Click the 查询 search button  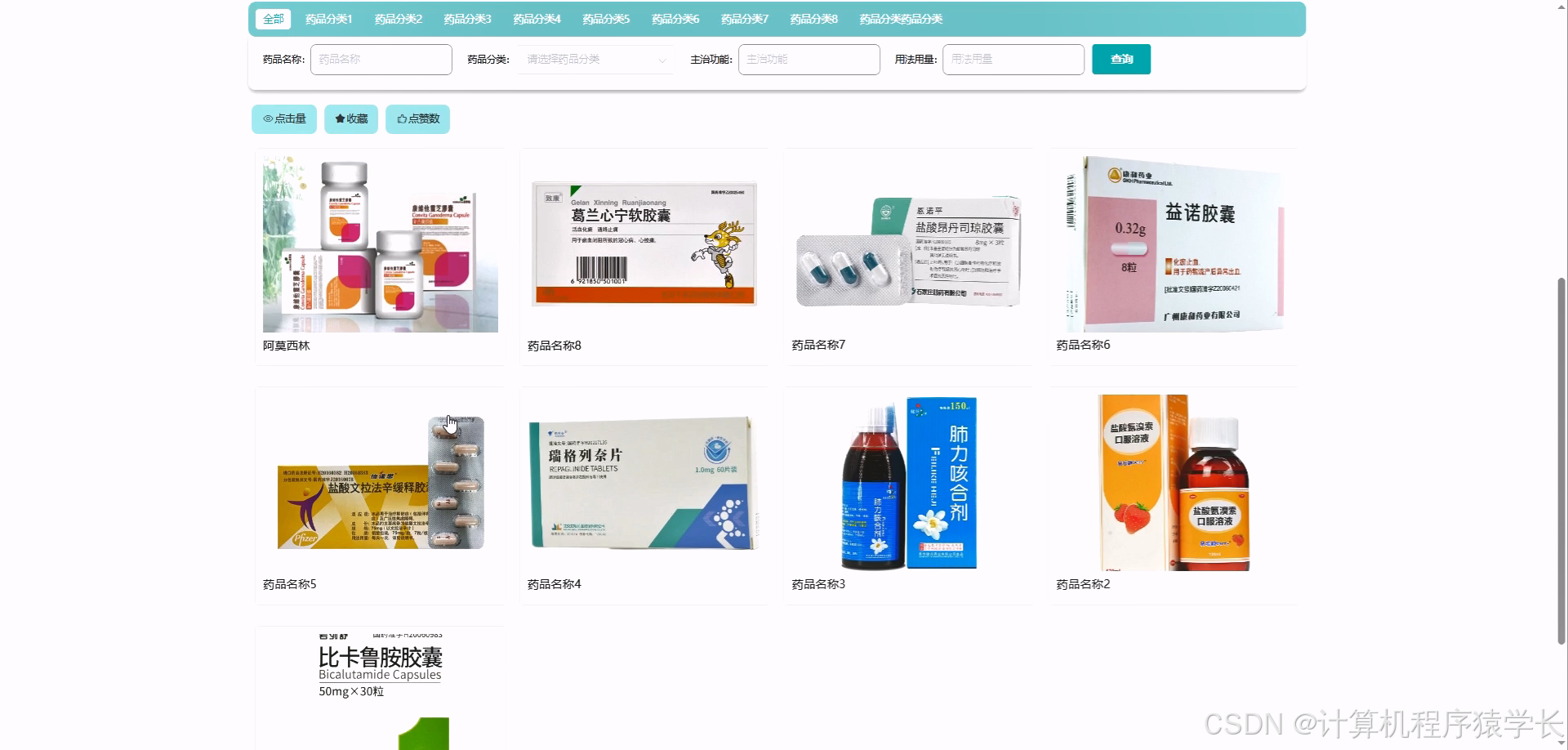(1120, 59)
